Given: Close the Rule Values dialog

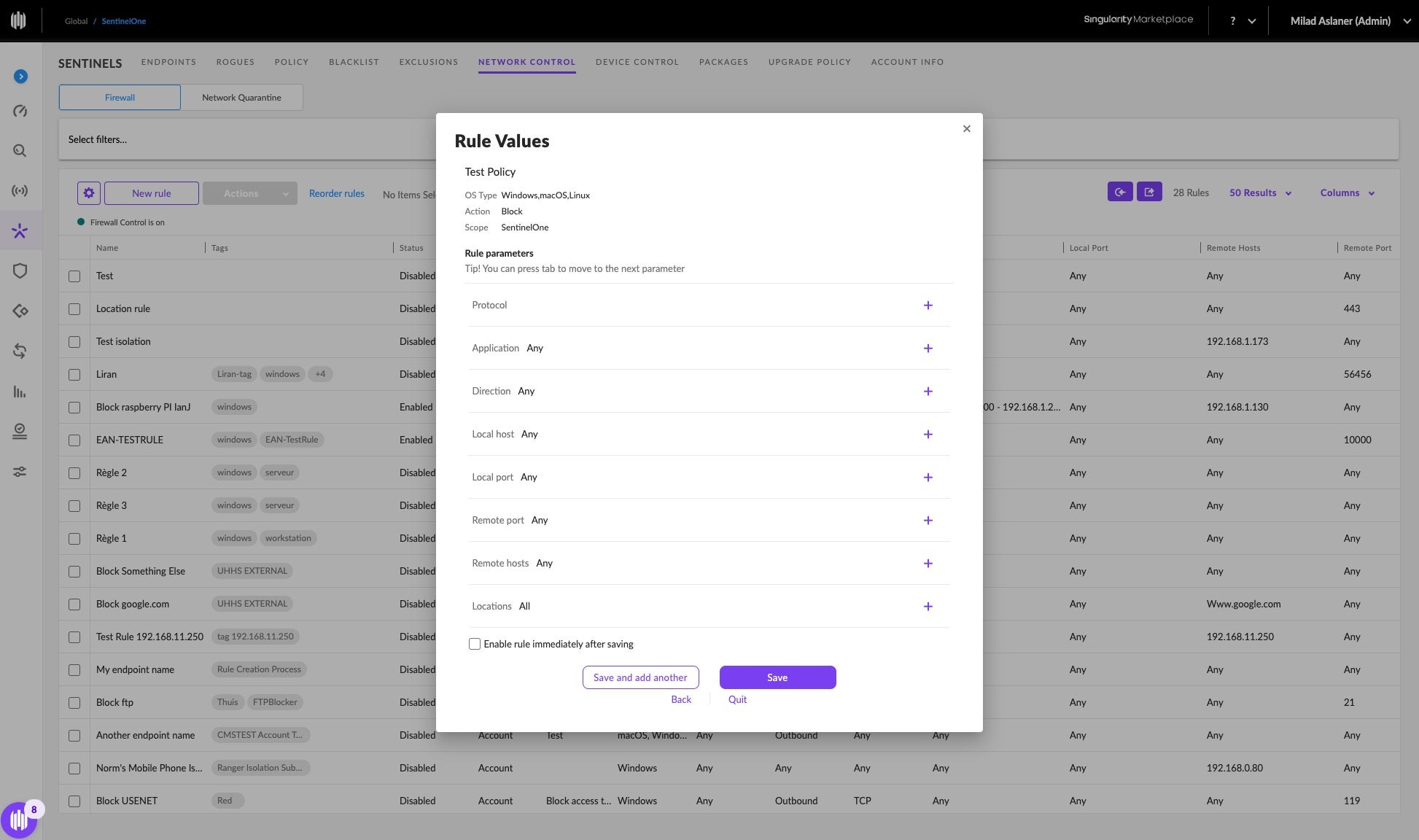Looking at the screenshot, I should (x=966, y=129).
